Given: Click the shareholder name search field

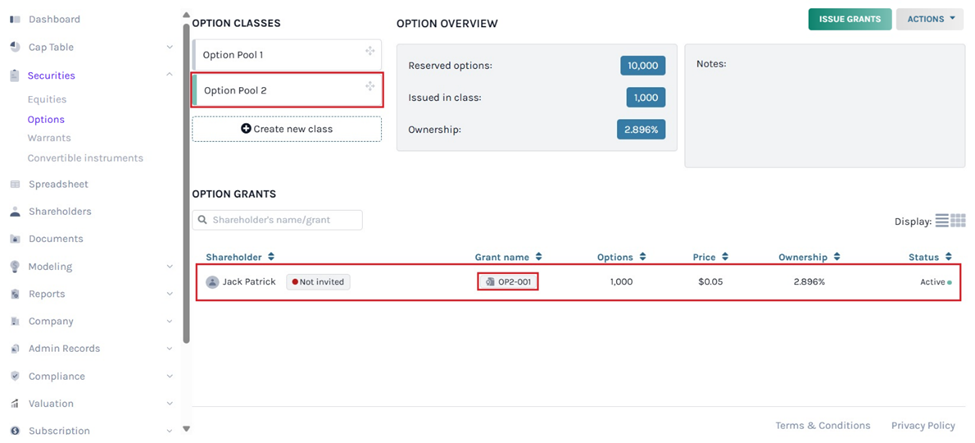Looking at the screenshot, I should [x=277, y=220].
